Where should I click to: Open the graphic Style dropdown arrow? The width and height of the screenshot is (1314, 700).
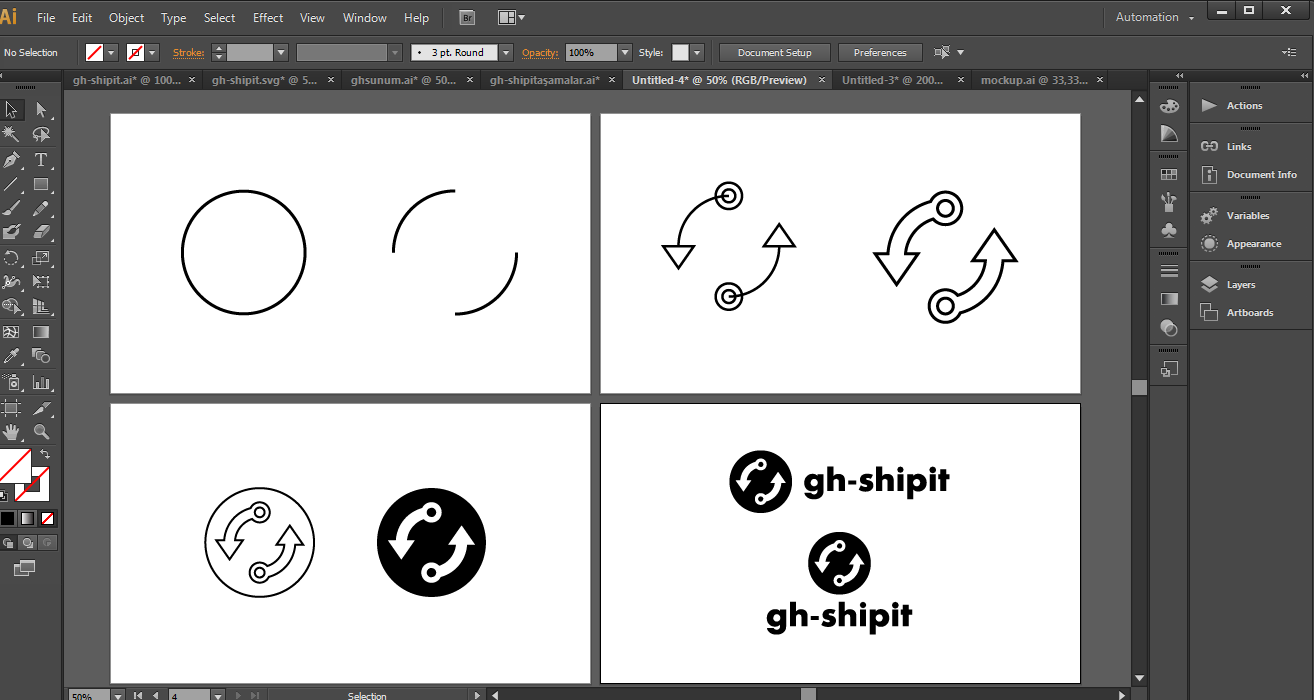tap(697, 53)
